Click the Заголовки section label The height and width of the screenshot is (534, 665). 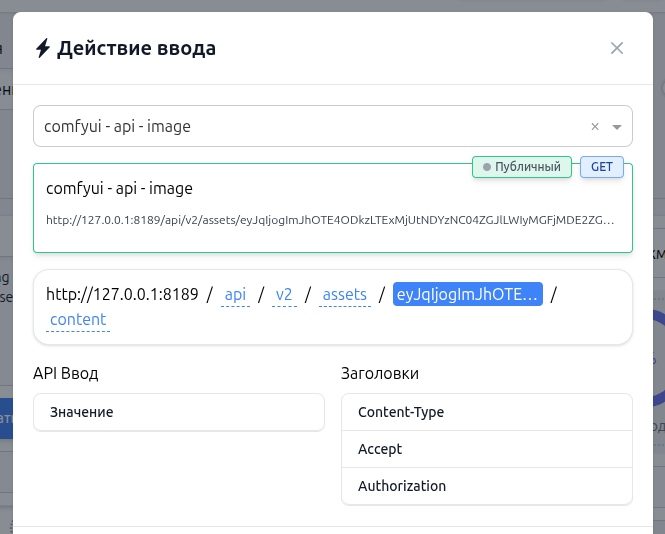tap(380, 373)
